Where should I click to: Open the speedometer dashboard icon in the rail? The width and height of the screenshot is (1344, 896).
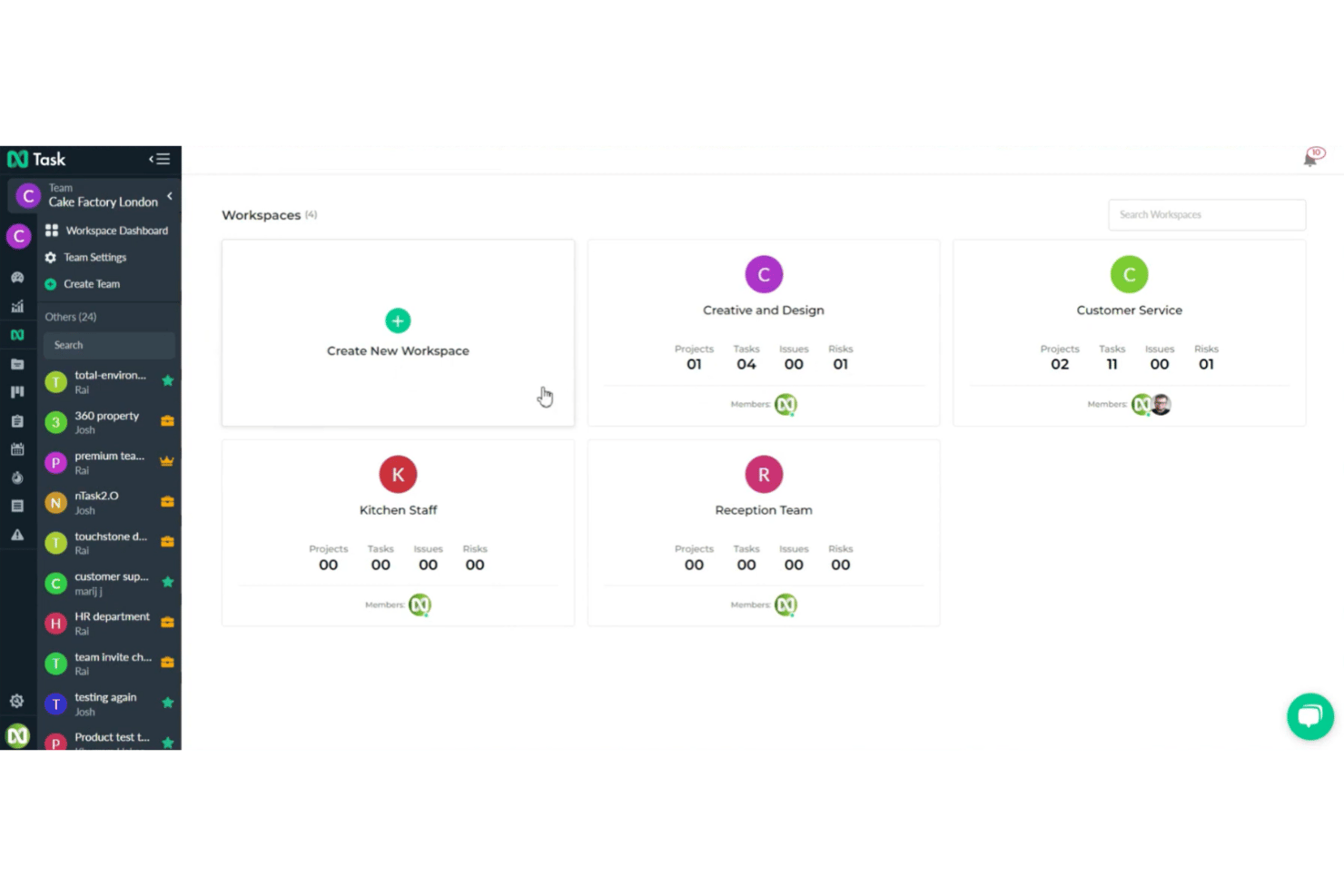click(17, 278)
